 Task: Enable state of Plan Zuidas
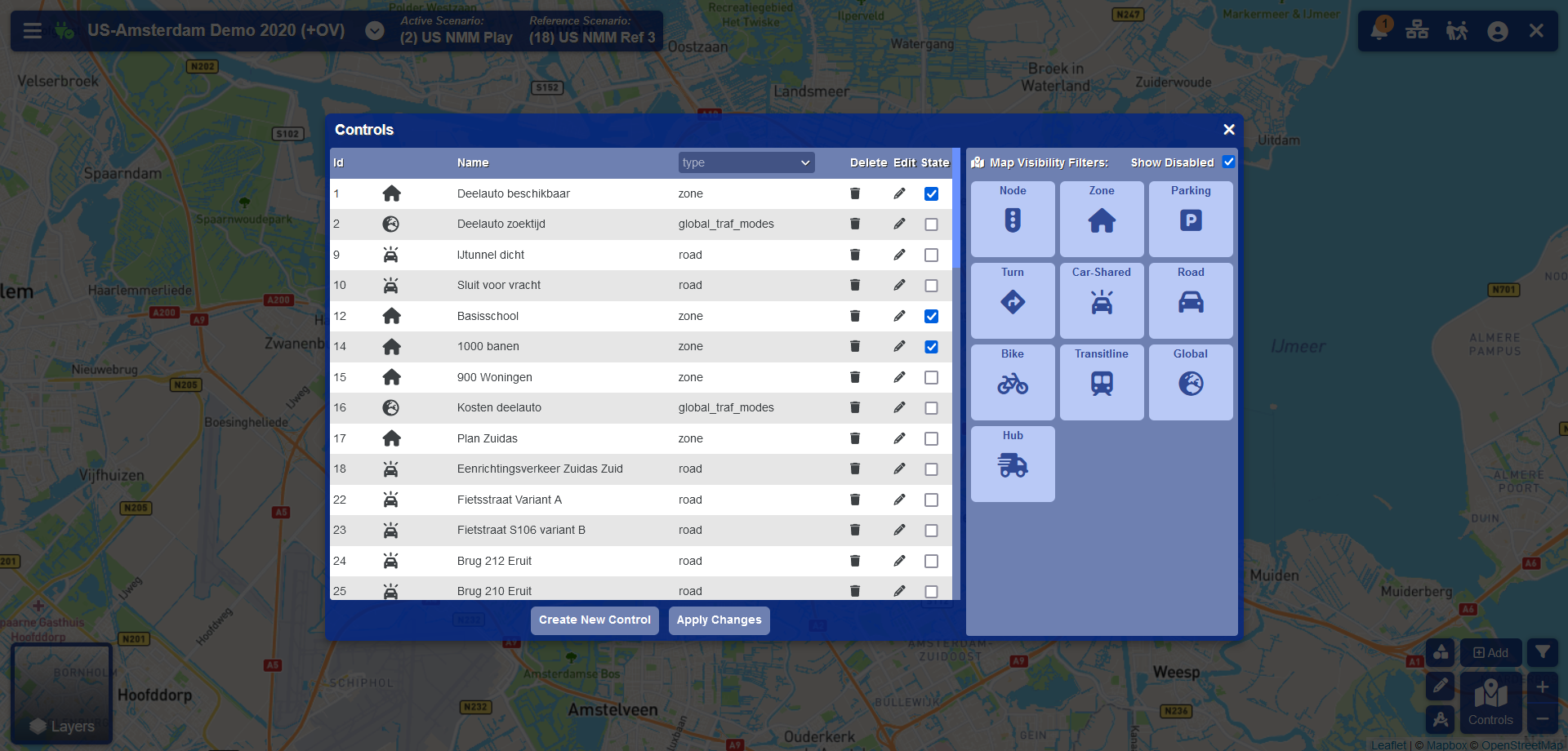tap(931, 438)
